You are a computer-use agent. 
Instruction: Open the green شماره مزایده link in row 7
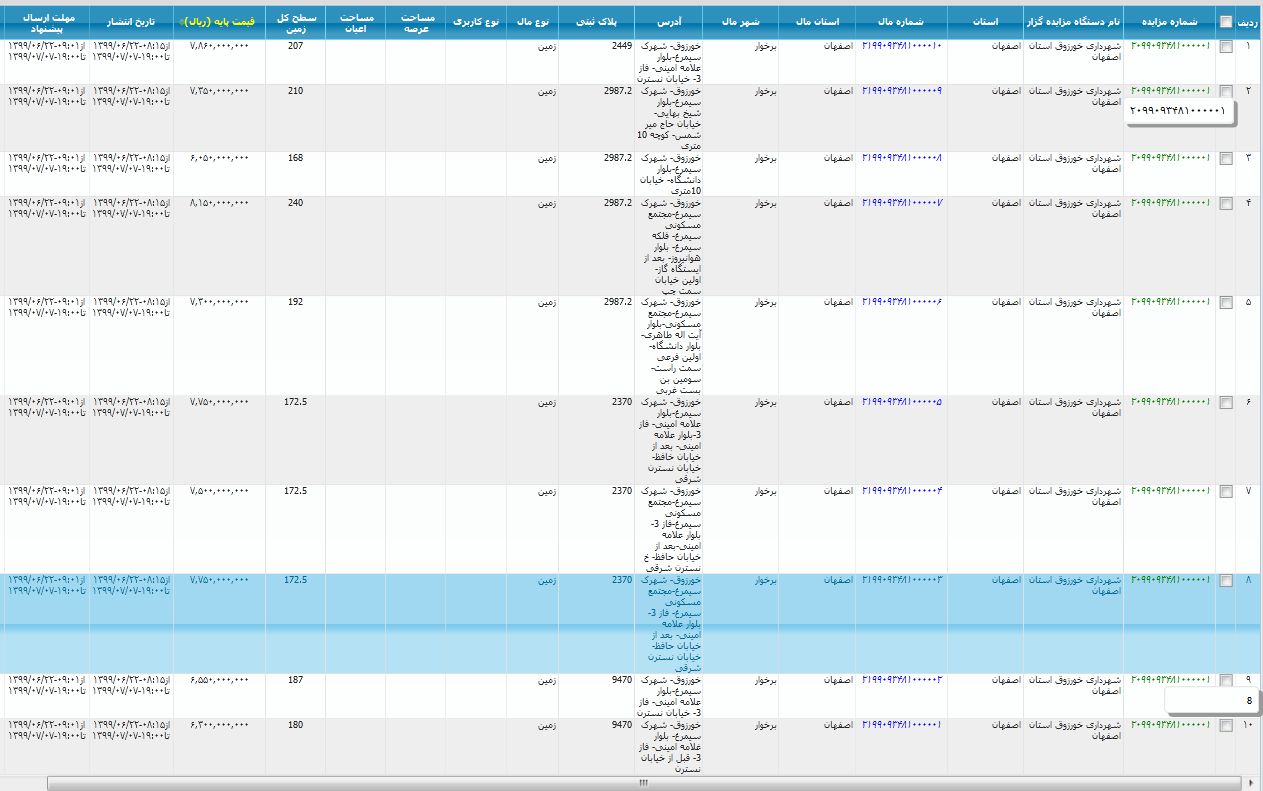click(1169, 491)
